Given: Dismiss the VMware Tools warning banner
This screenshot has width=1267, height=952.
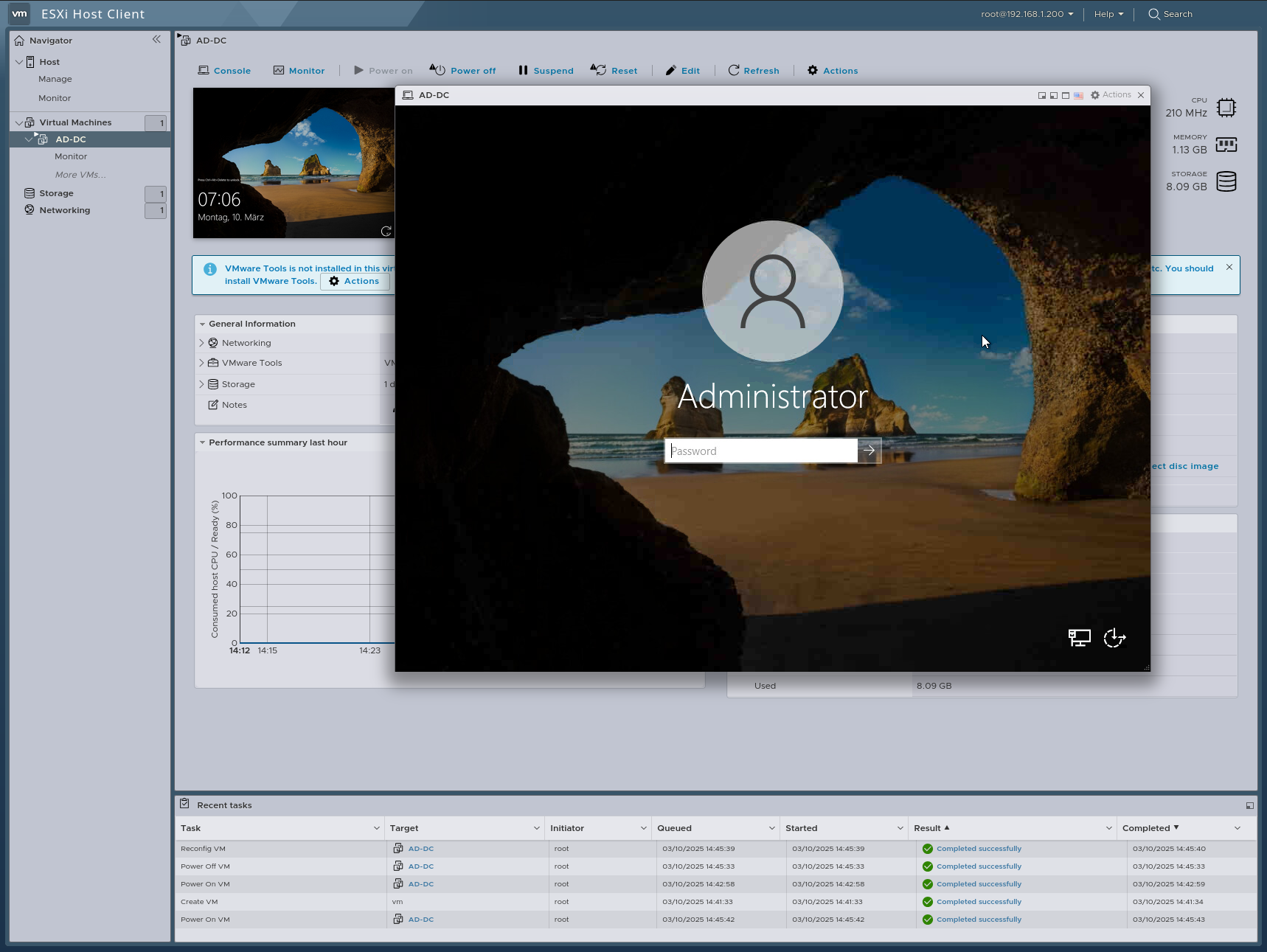Looking at the screenshot, I should (x=1229, y=267).
